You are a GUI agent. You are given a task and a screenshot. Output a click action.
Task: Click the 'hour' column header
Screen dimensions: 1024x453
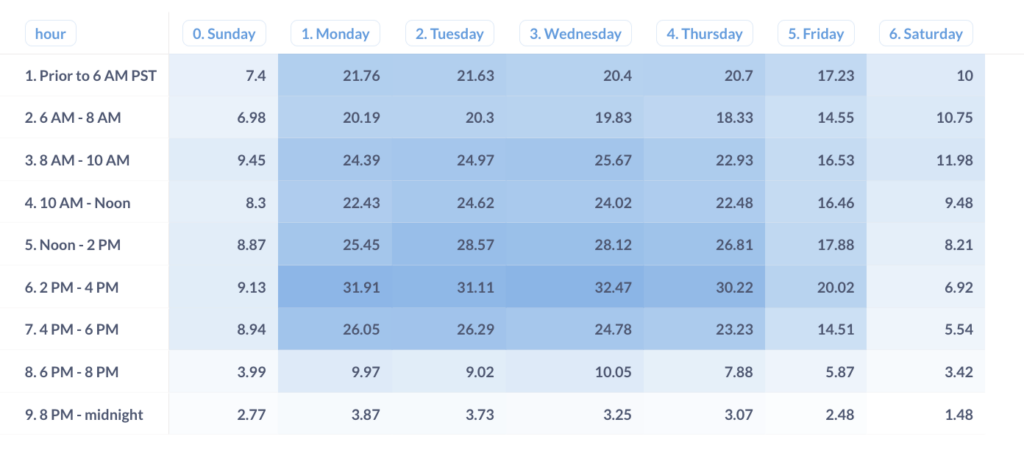coord(50,33)
